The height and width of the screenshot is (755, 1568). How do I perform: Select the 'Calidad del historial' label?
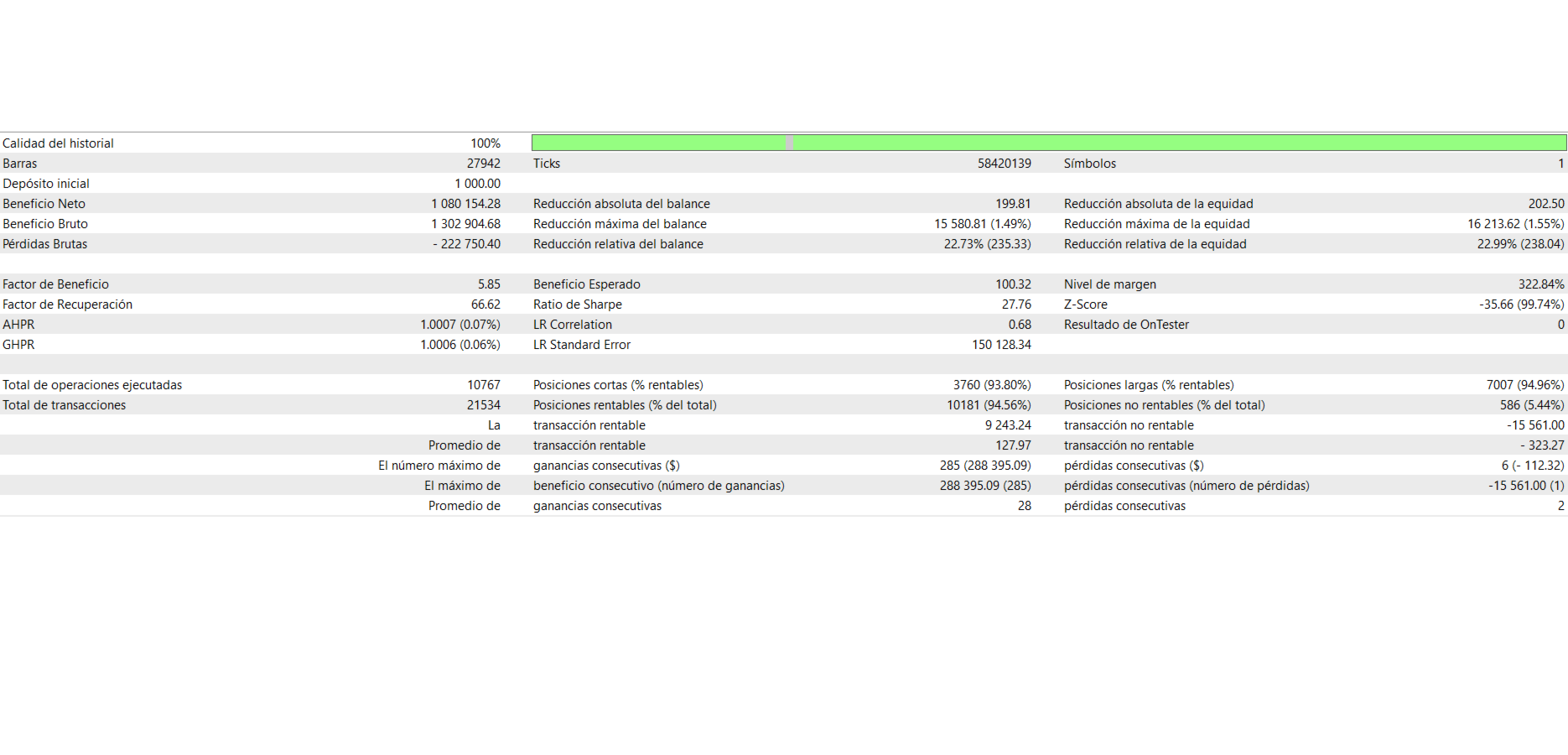[x=58, y=143]
